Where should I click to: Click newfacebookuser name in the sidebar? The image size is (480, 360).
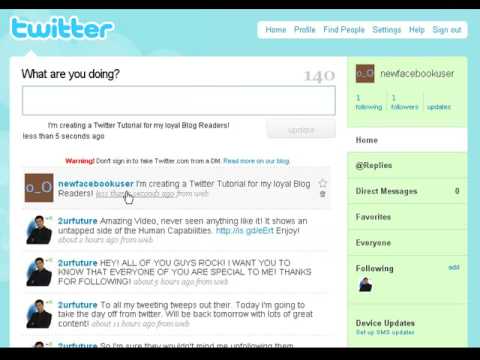pyautogui.click(x=417, y=74)
